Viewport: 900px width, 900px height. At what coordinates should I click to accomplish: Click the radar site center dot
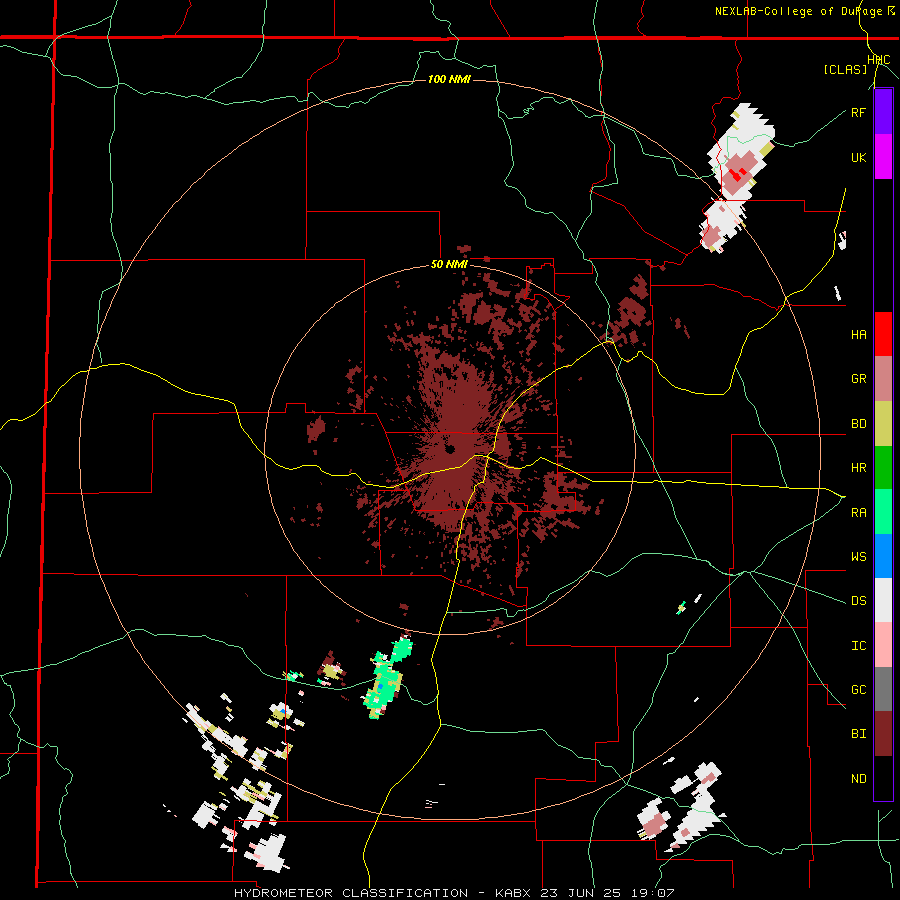pyautogui.click(x=450, y=449)
